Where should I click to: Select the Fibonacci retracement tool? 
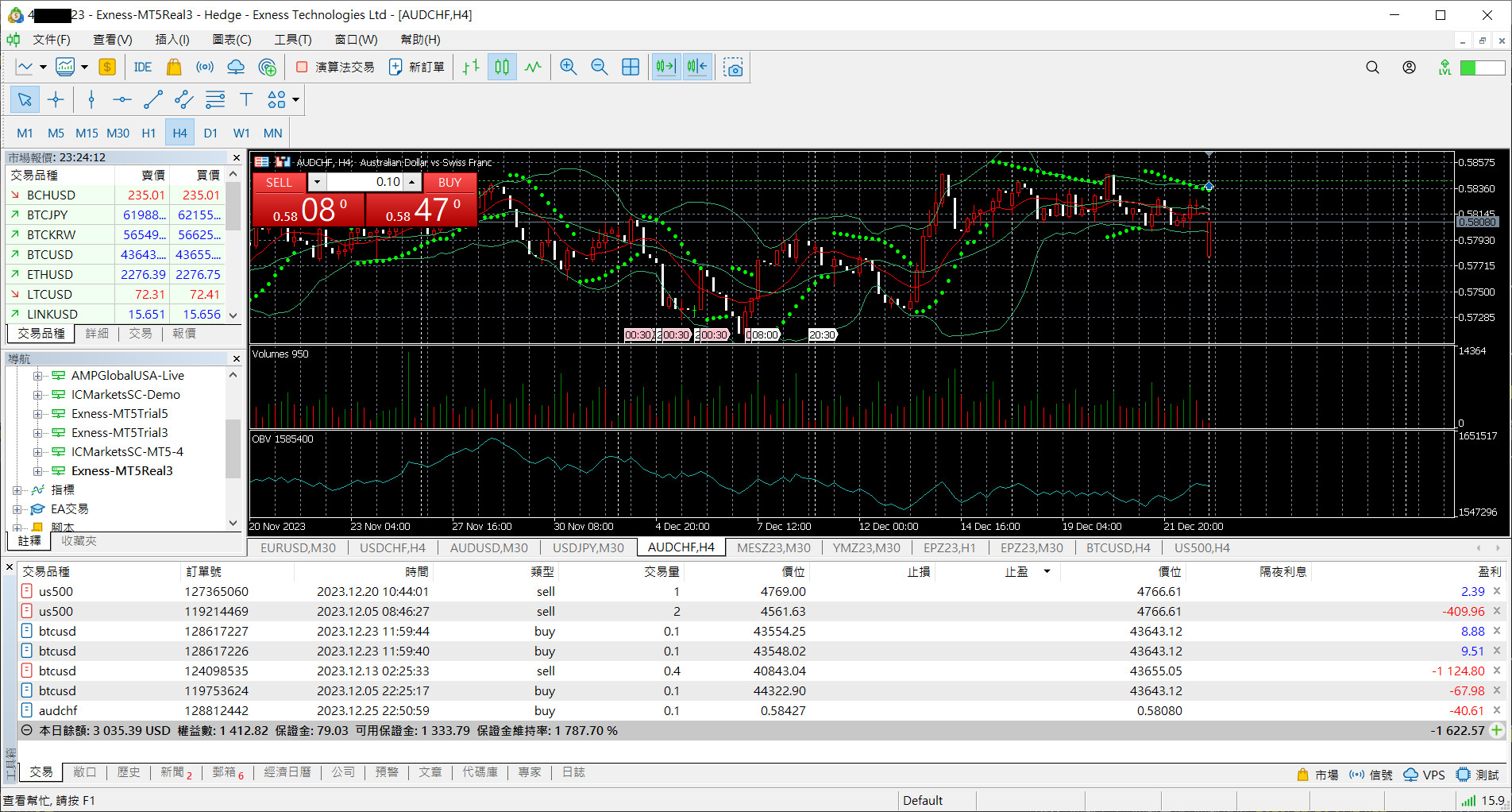click(x=215, y=99)
